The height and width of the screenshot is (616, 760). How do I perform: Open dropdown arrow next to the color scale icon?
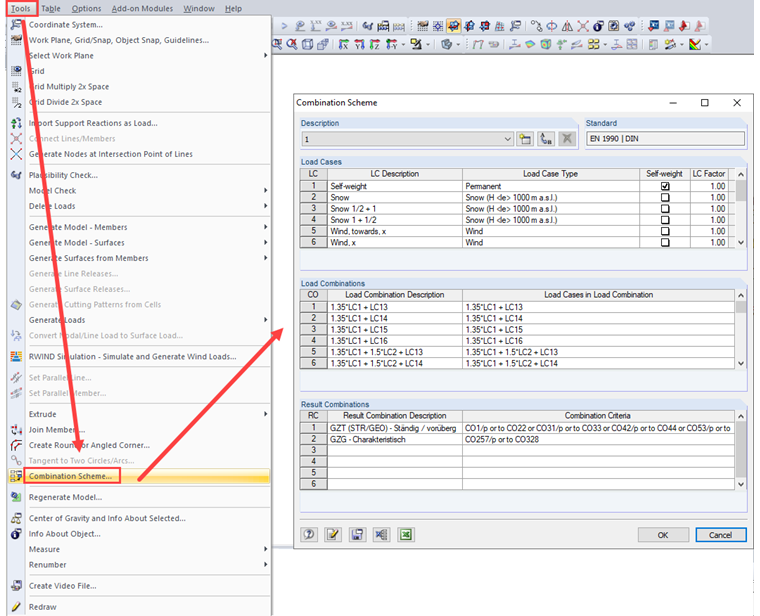pyautogui.click(x=706, y=45)
